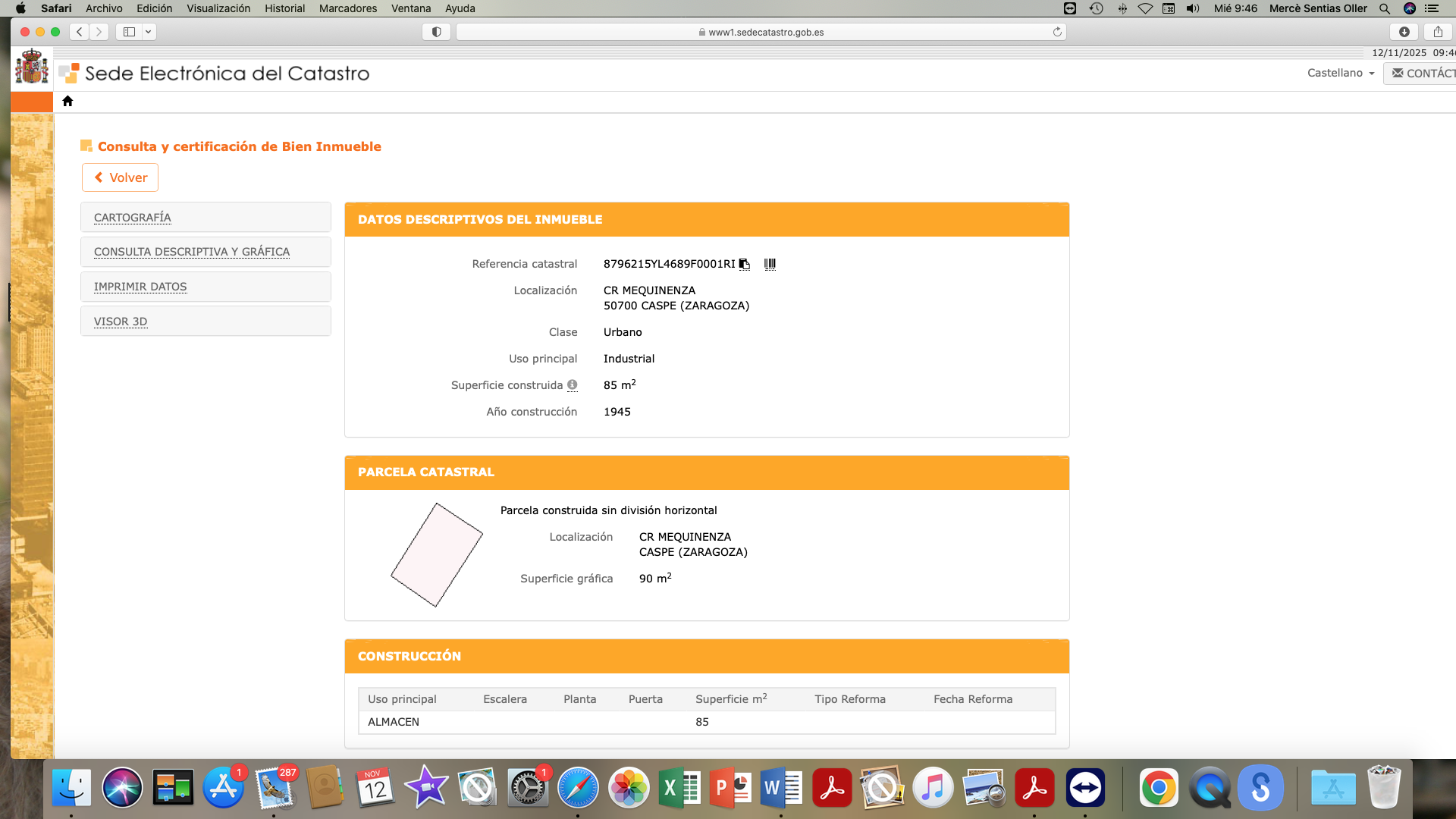
Task: Click the home icon in navigation bar
Action: 67,101
